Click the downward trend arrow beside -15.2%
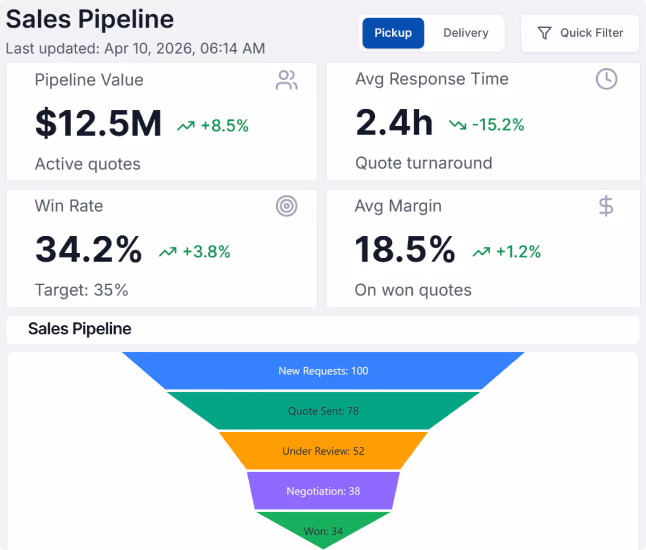 [x=458, y=124]
